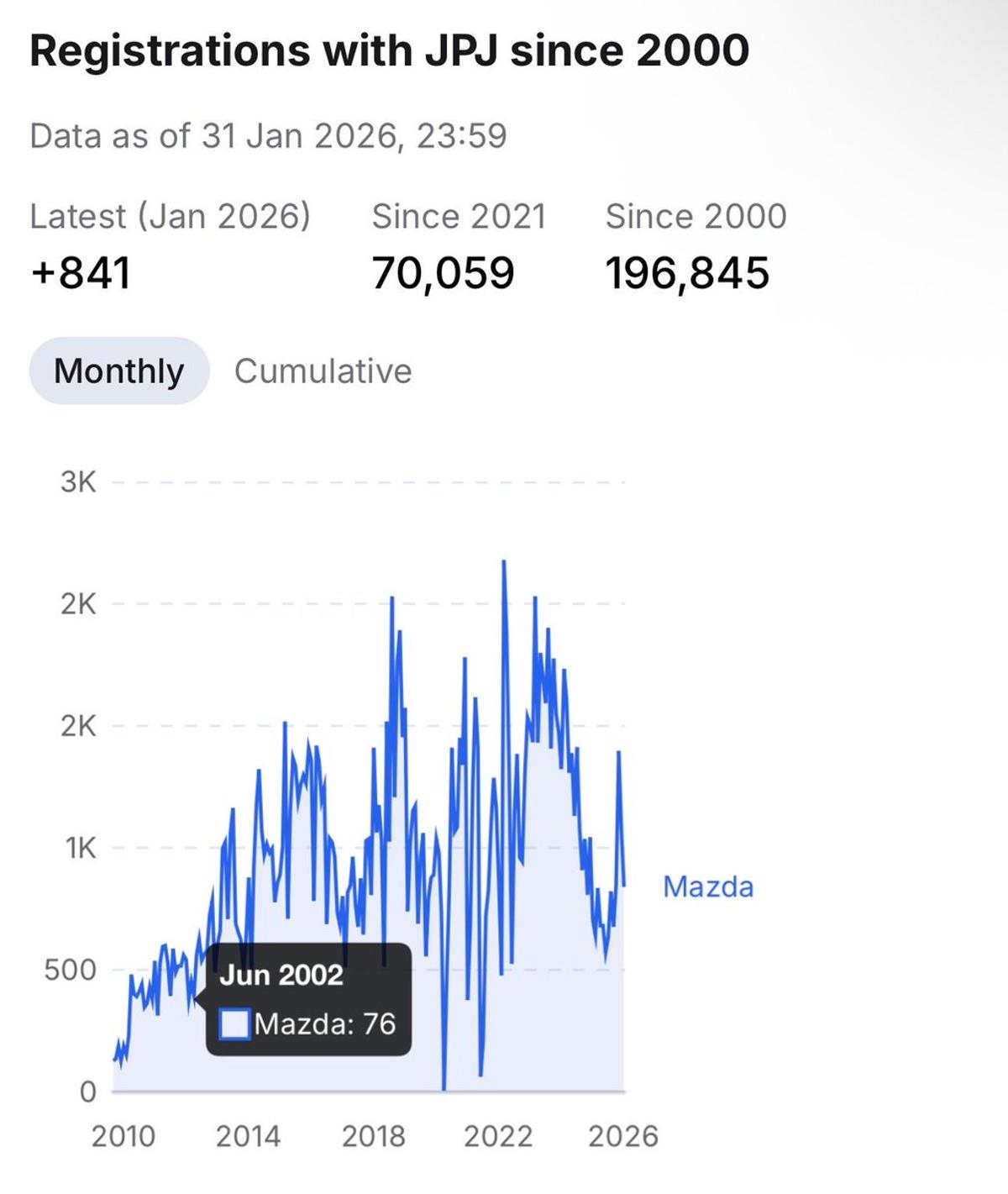The image size is (1008, 1194).
Task: Click the 2022 x-axis label
Action: point(498,1136)
